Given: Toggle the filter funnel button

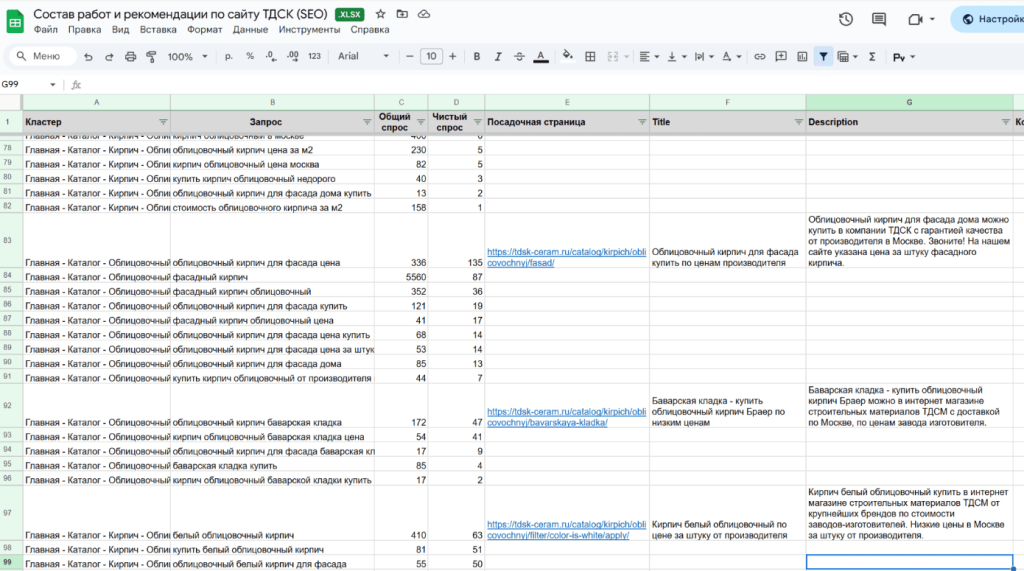Looking at the screenshot, I should [x=824, y=57].
